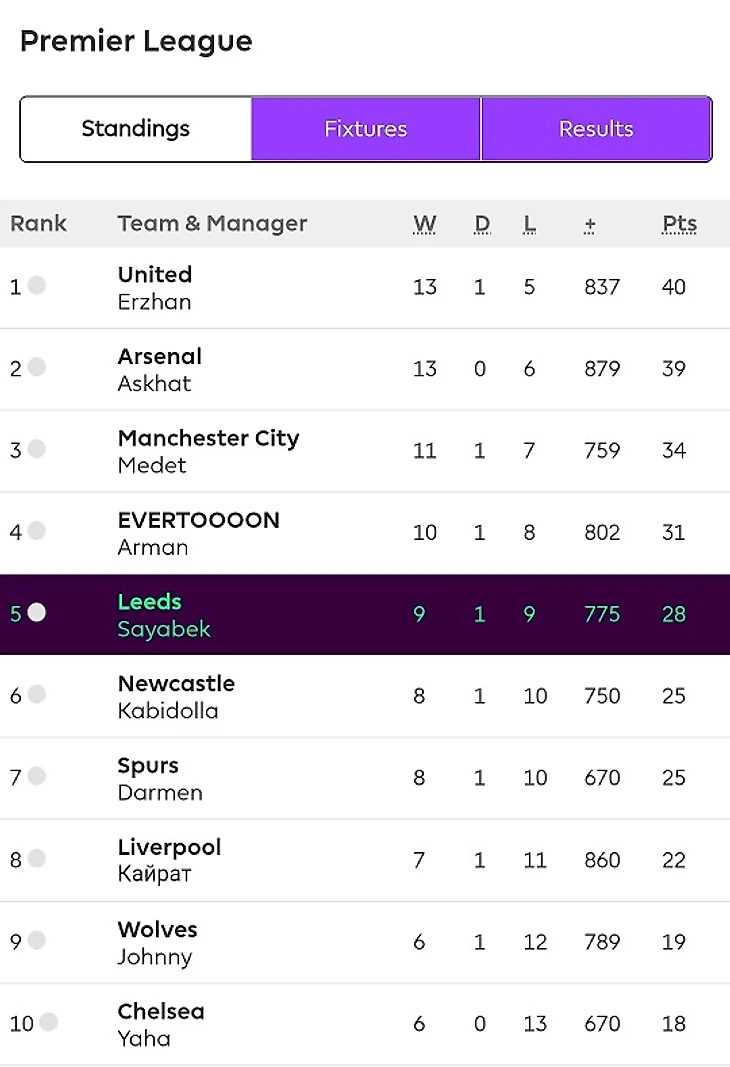
Task: Click the rank indicator dot beside United
Action: (x=37, y=286)
